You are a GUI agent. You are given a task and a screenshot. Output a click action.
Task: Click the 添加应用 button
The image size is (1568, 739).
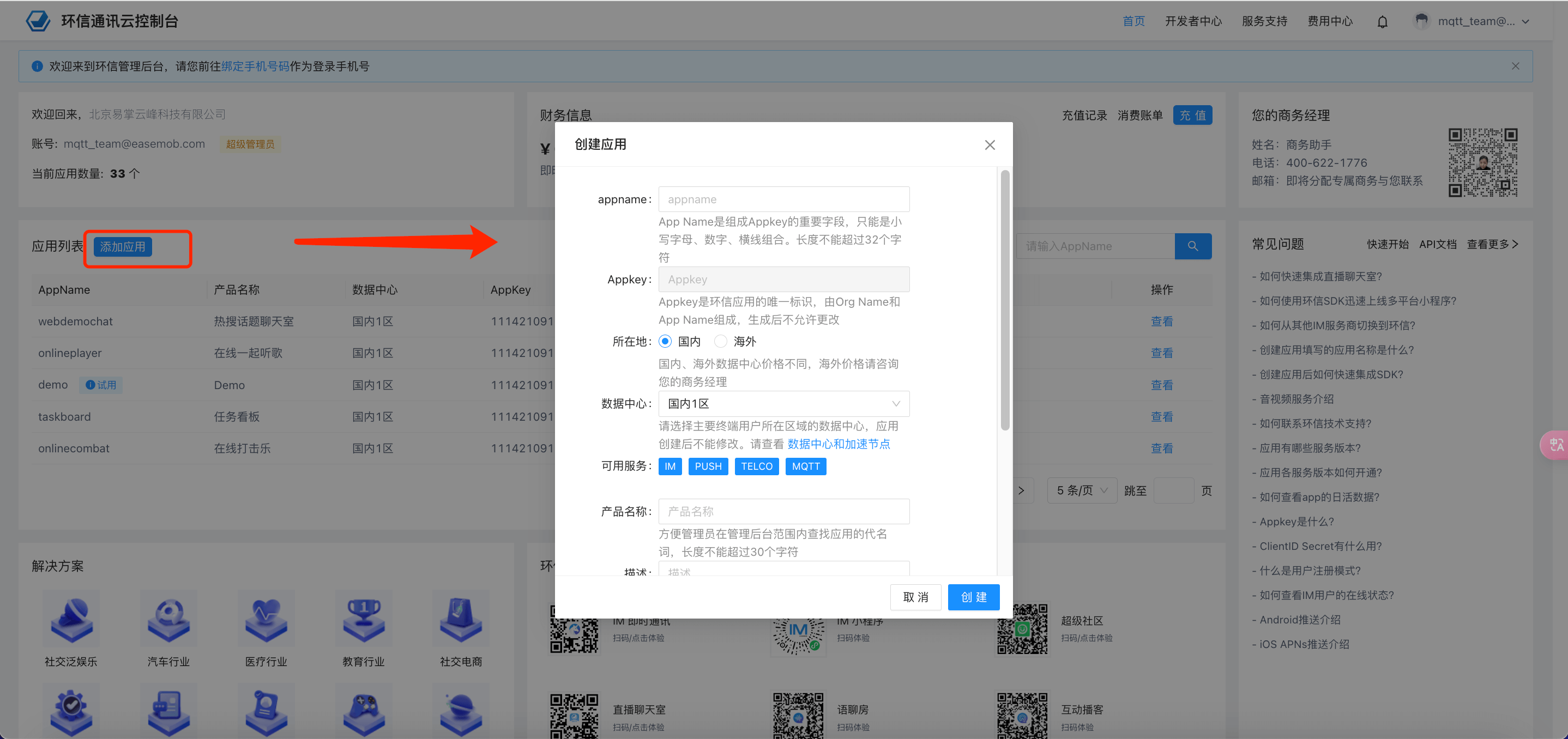coord(123,247)
